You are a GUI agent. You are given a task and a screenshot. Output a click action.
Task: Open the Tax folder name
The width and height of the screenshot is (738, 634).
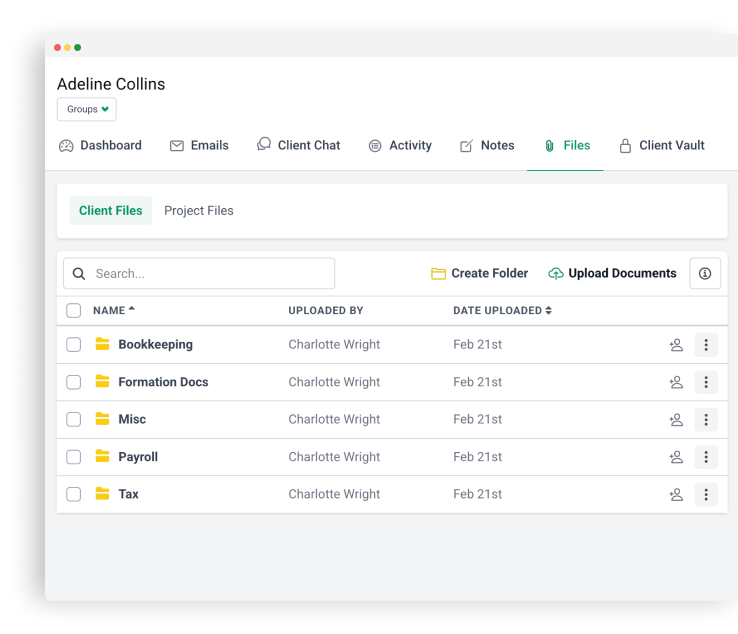(128, 494)
